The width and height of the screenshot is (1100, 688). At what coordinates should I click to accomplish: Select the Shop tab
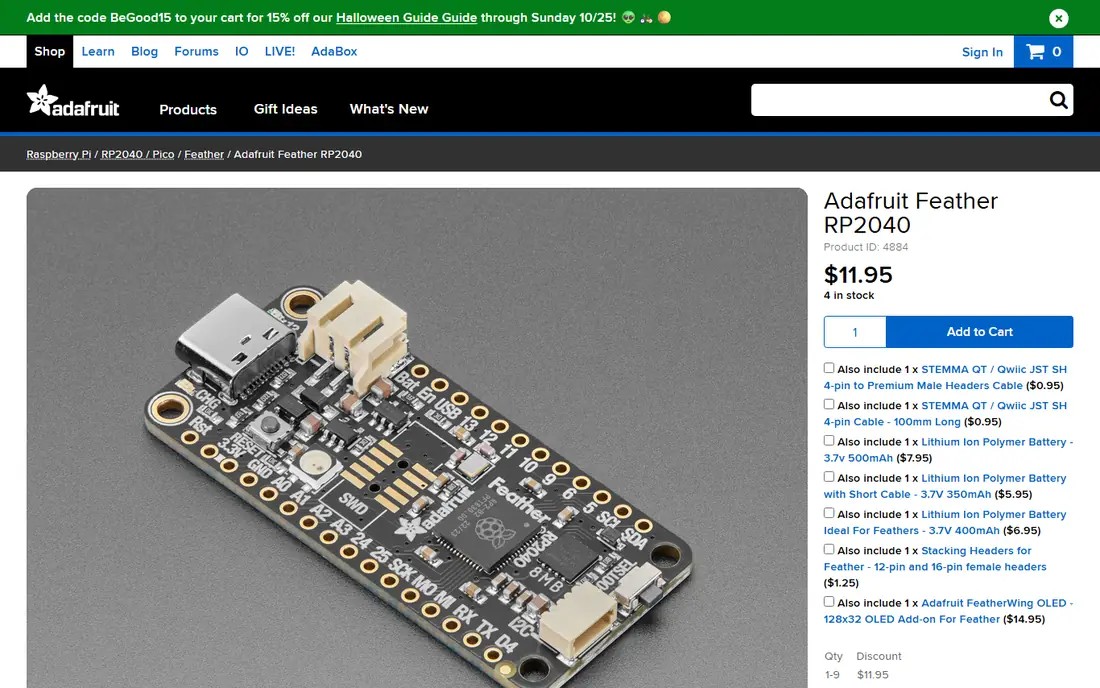(x=50, y=52)
